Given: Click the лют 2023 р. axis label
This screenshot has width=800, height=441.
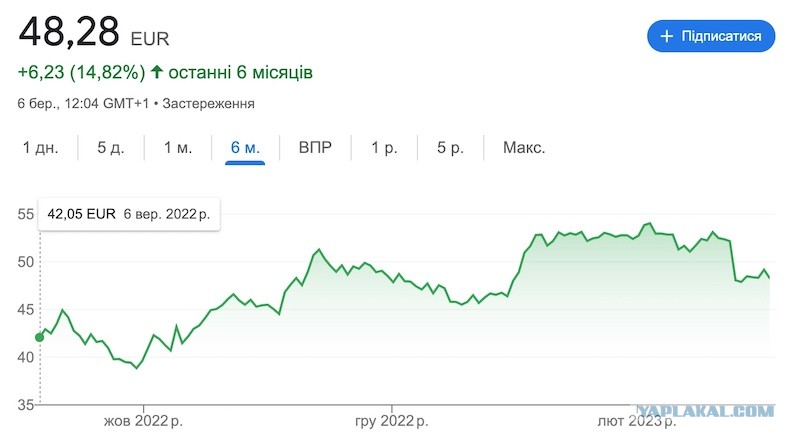Looking at the screenshot, I should [x=636, y=422].
